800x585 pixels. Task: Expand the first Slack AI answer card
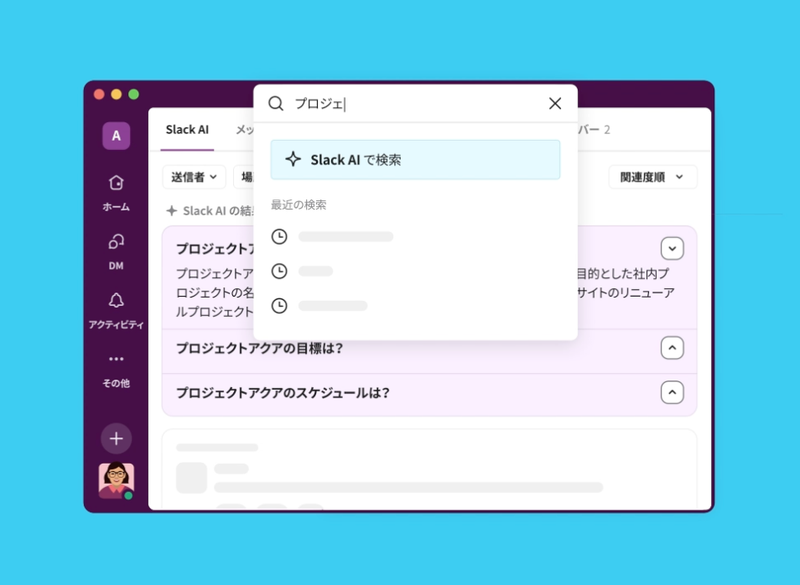671,246
